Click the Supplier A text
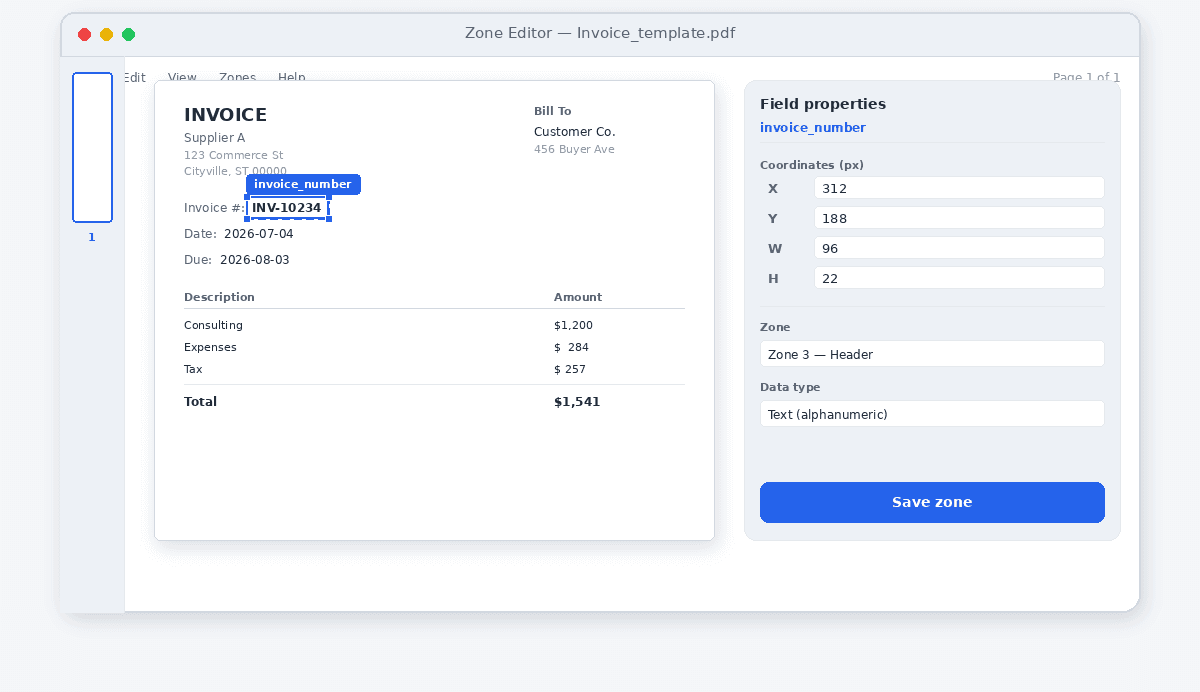Image resolution: width=1200 pixels, height=692 pixels. (214, 138)
